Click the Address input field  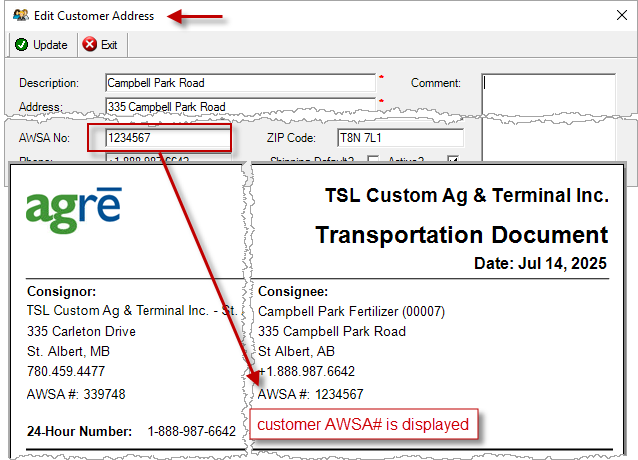tap(240, 106)
